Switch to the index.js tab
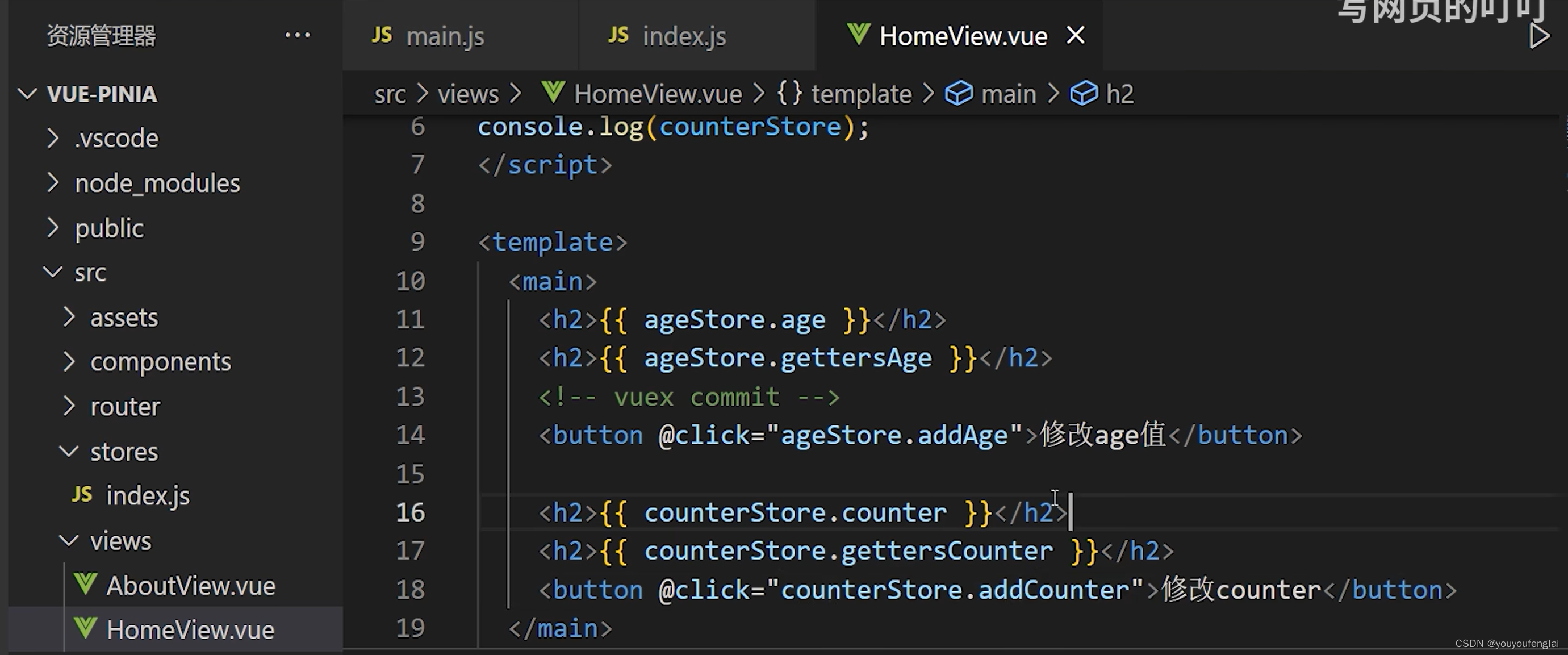 696,35
